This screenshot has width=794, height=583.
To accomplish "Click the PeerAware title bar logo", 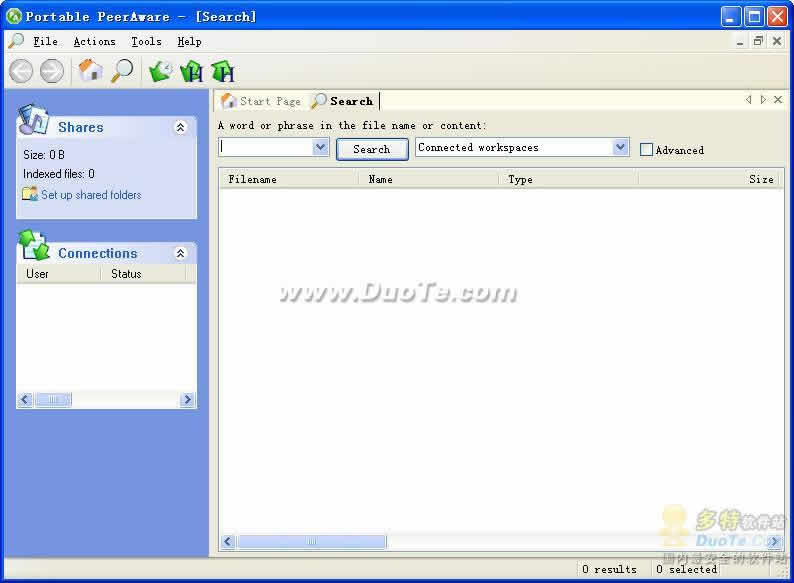I will pyautogui.click(x=14, y=16).
